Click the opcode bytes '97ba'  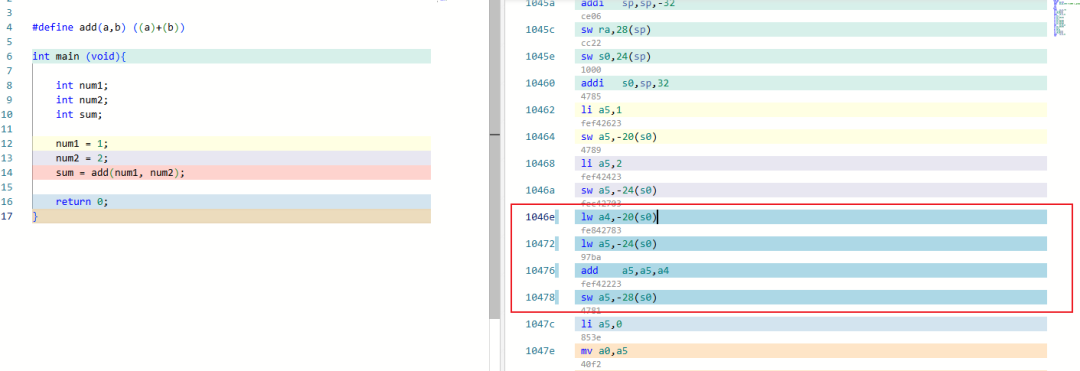tap(592, 257)
